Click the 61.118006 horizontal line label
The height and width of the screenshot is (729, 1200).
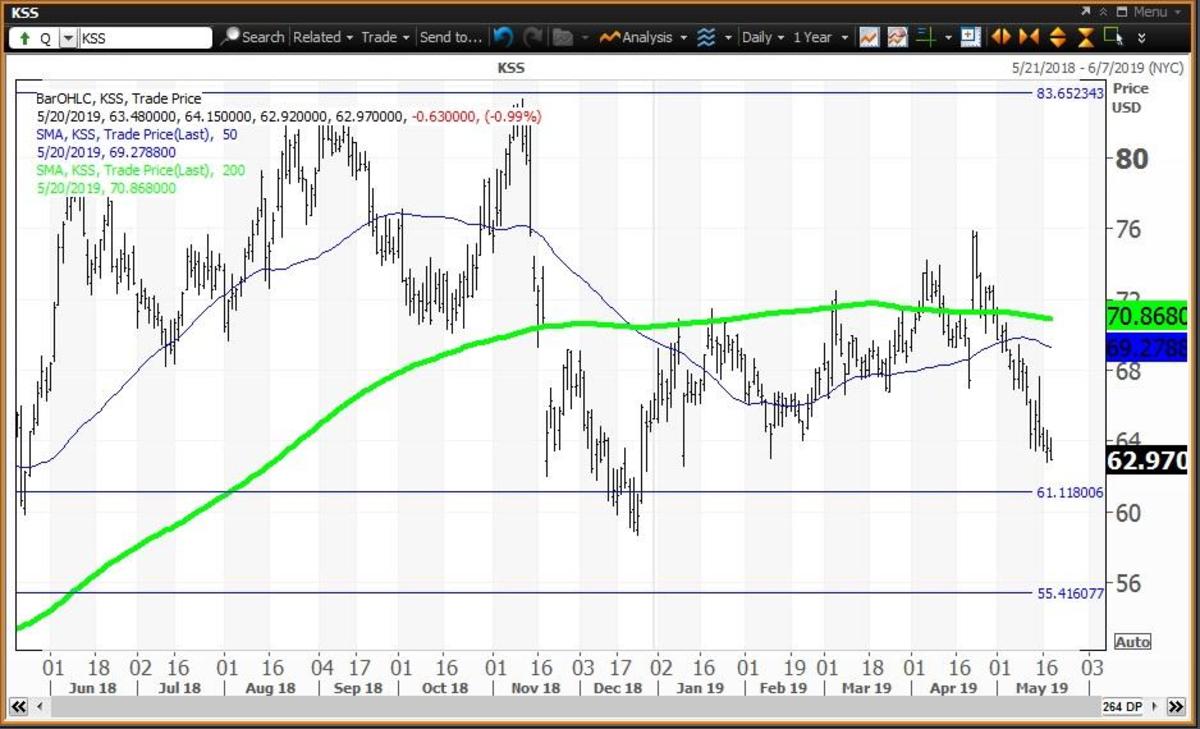[1070, 492]
